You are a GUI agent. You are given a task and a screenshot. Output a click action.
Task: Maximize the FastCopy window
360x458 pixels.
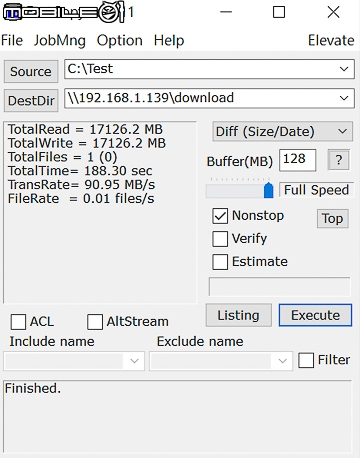(279, 12)
